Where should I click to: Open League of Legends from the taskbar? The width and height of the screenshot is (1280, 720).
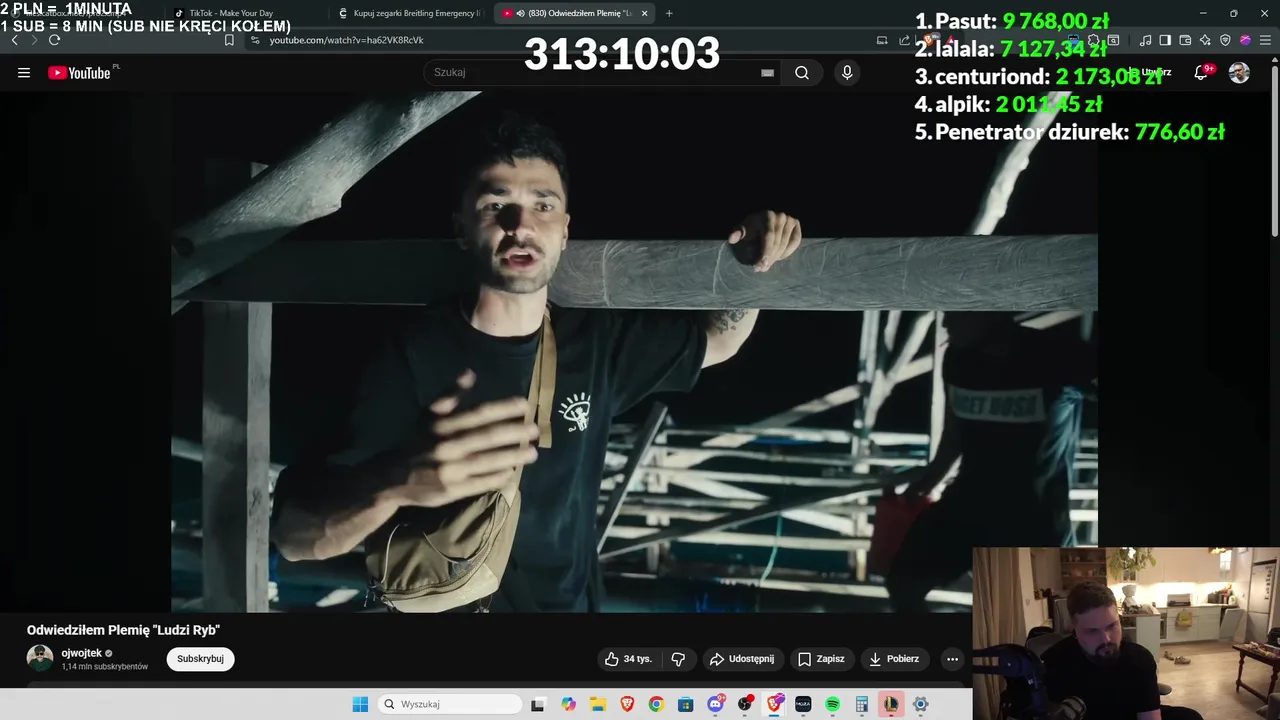(890, 704)
